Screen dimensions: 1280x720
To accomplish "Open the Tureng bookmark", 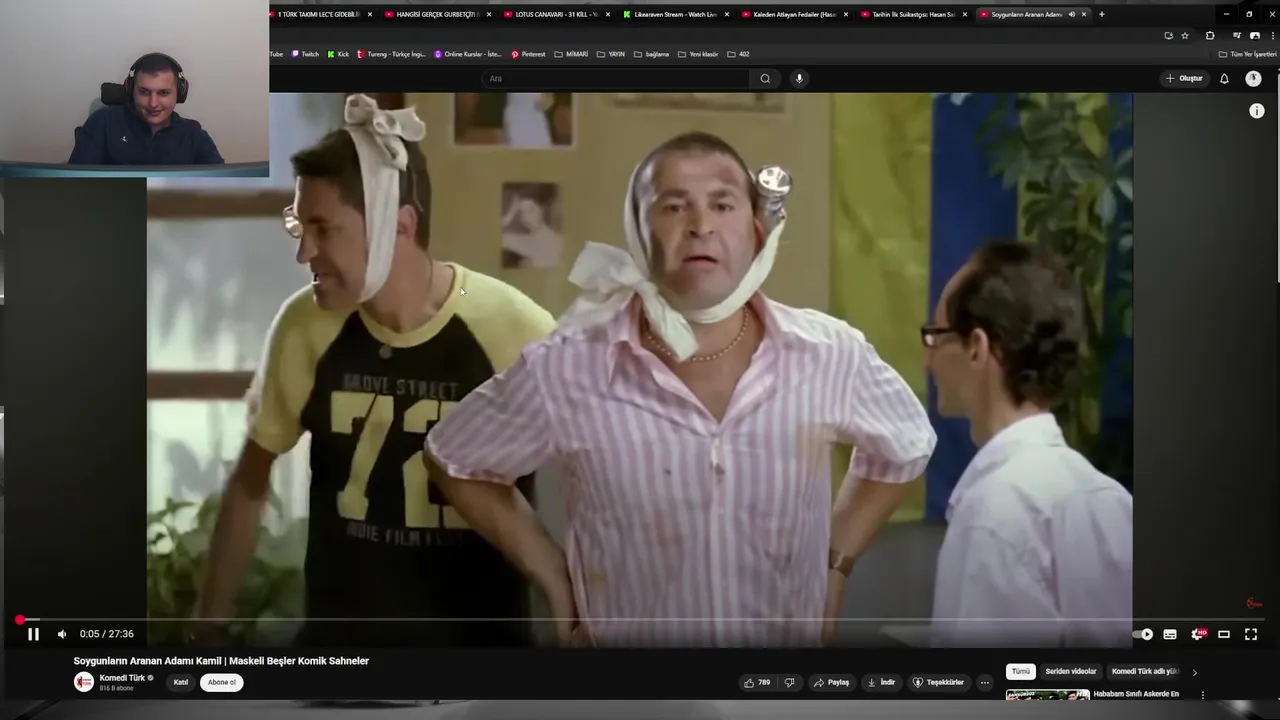I will (391, 54).
